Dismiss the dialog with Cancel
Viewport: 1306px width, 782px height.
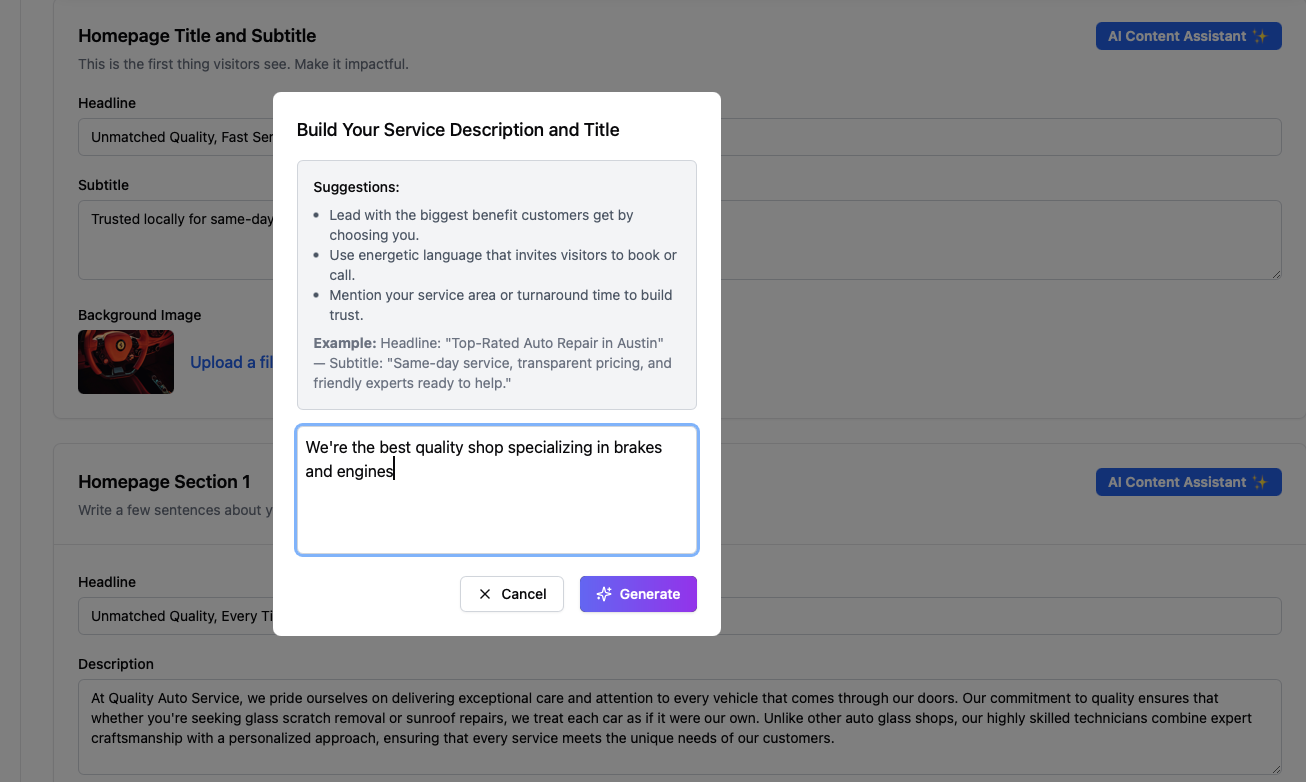point(512,594)
